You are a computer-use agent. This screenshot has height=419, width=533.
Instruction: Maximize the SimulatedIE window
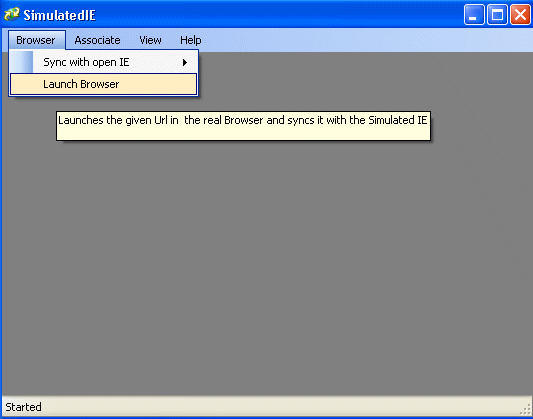coord(497,15)
